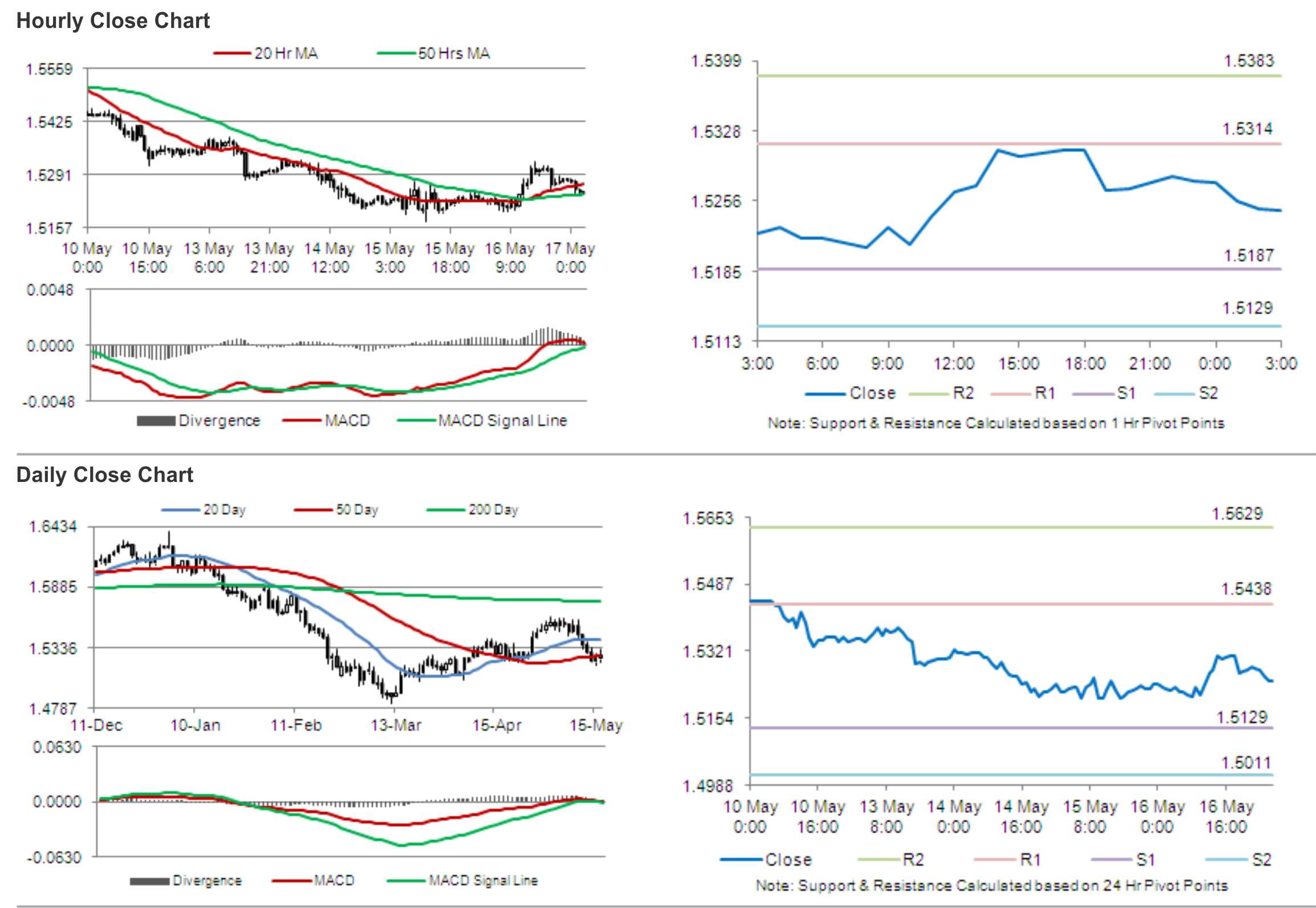Click the "13 May 8:00" axis label
1316x908 pixels.
pyautogui.click(x=886, y=817)
